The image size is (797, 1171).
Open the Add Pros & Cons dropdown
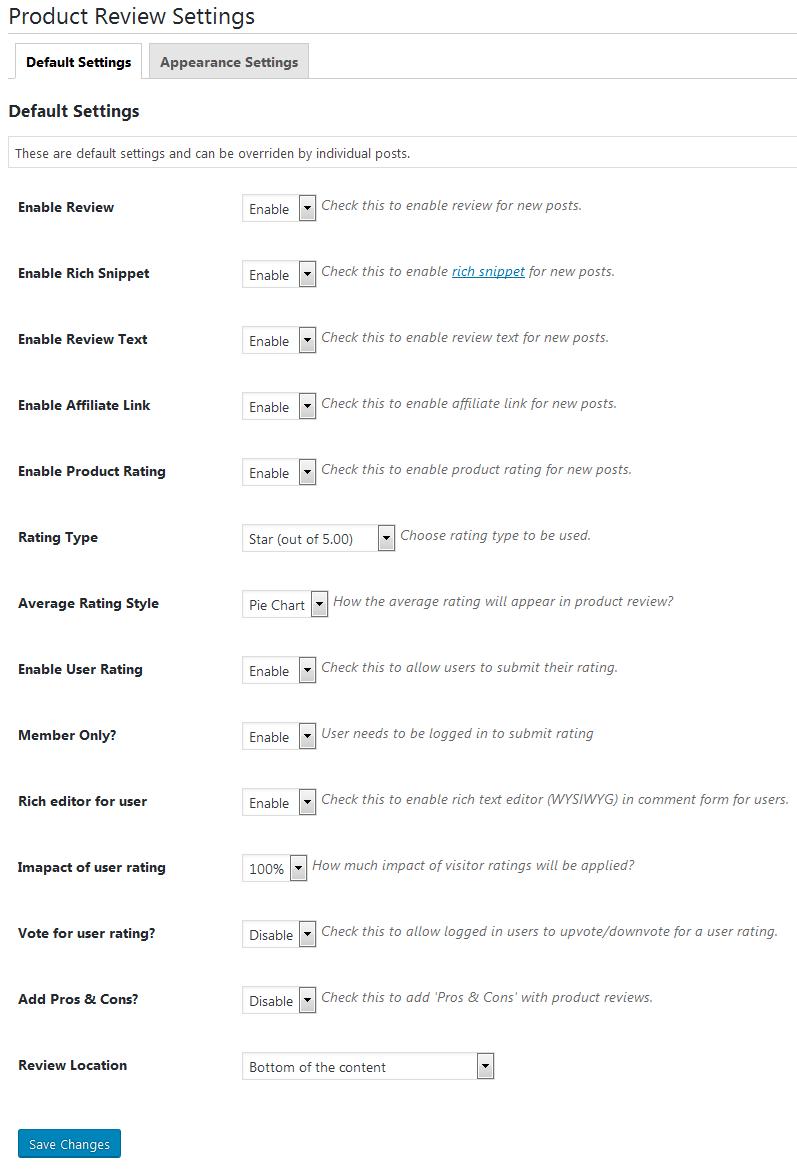coord(279,1000)
